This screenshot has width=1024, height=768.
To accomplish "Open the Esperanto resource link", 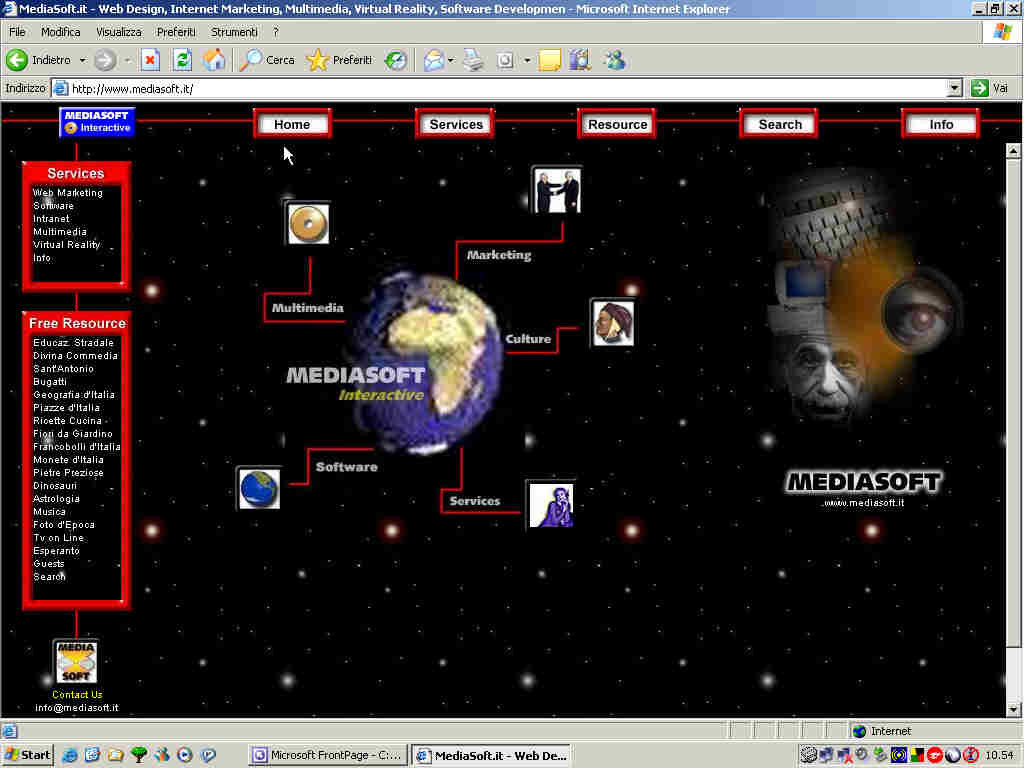I will click(56, 551).
